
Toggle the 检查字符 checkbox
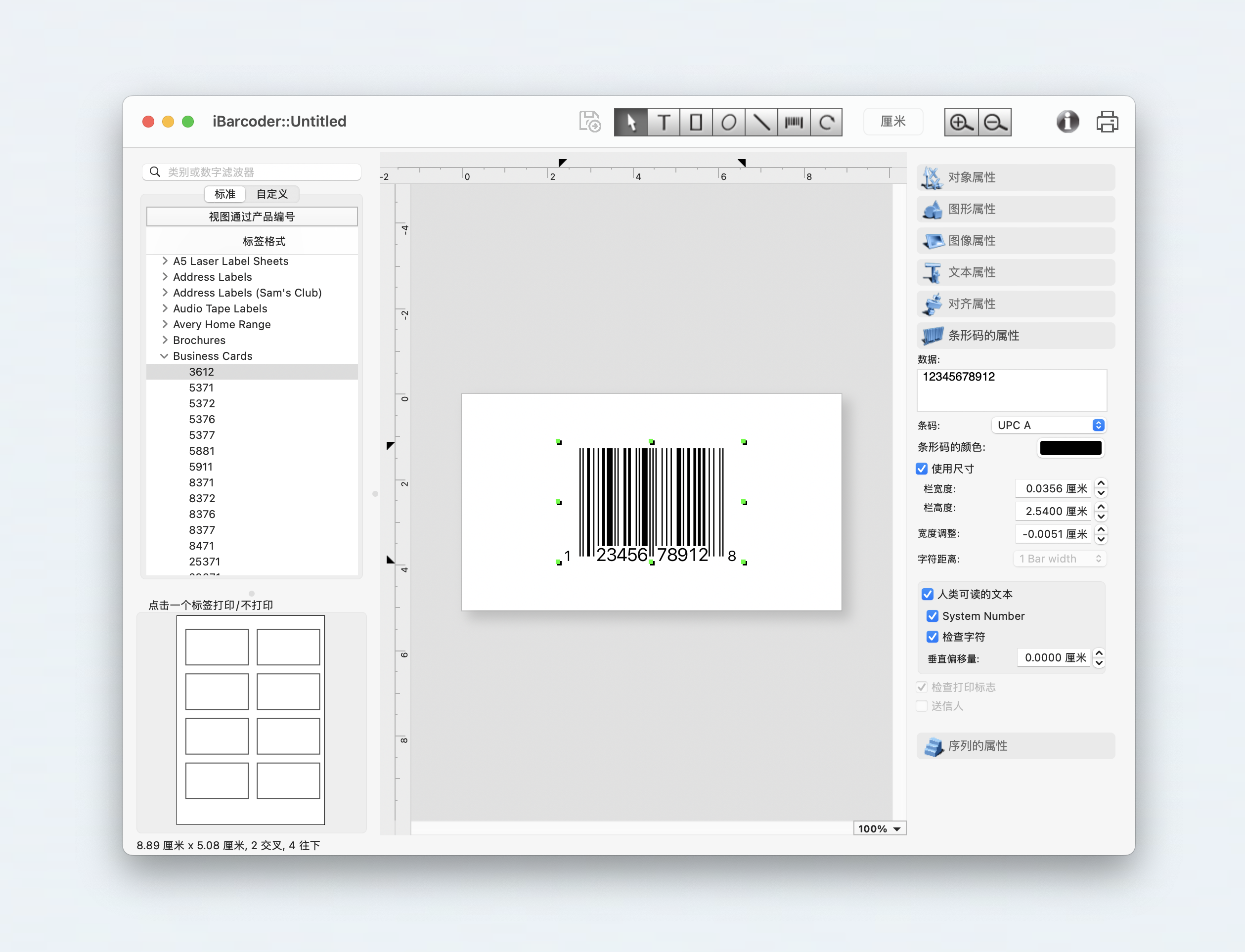(932, 637)
